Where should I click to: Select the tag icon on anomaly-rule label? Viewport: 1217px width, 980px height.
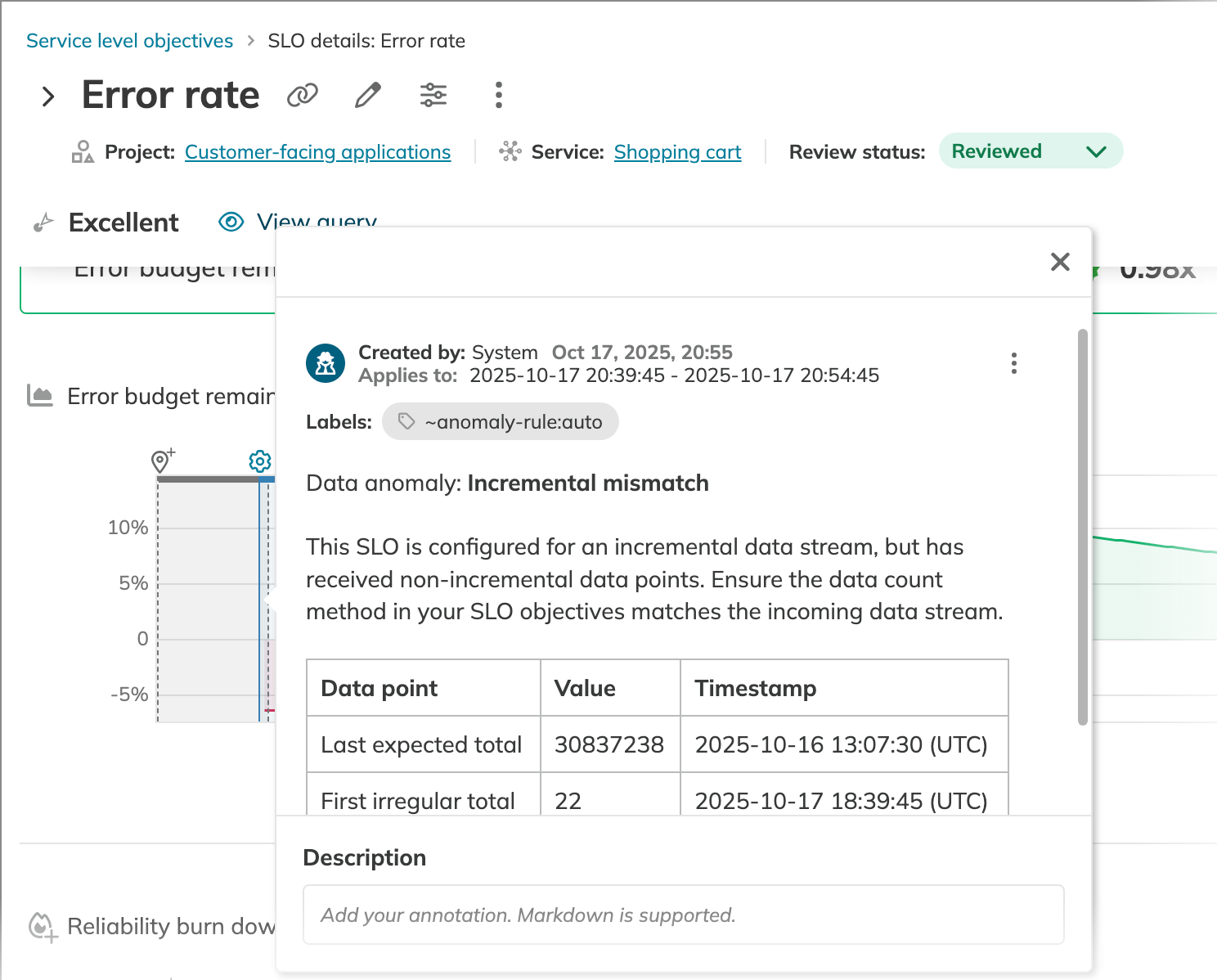coord(406,421)
